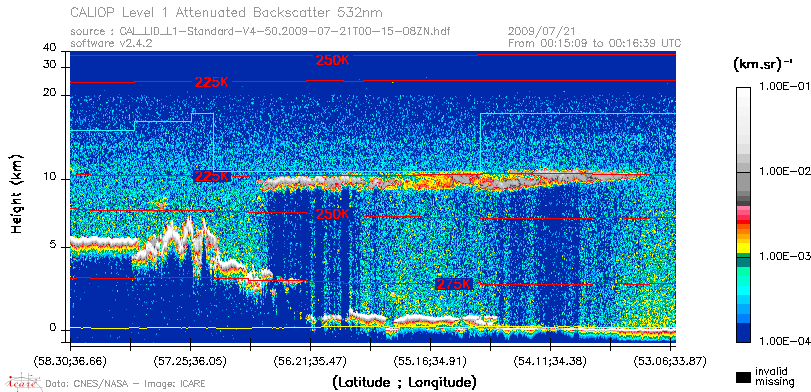Click the '225K' label above 20 km height
Viewport: 811px width, 392px height.
[212, 82]
